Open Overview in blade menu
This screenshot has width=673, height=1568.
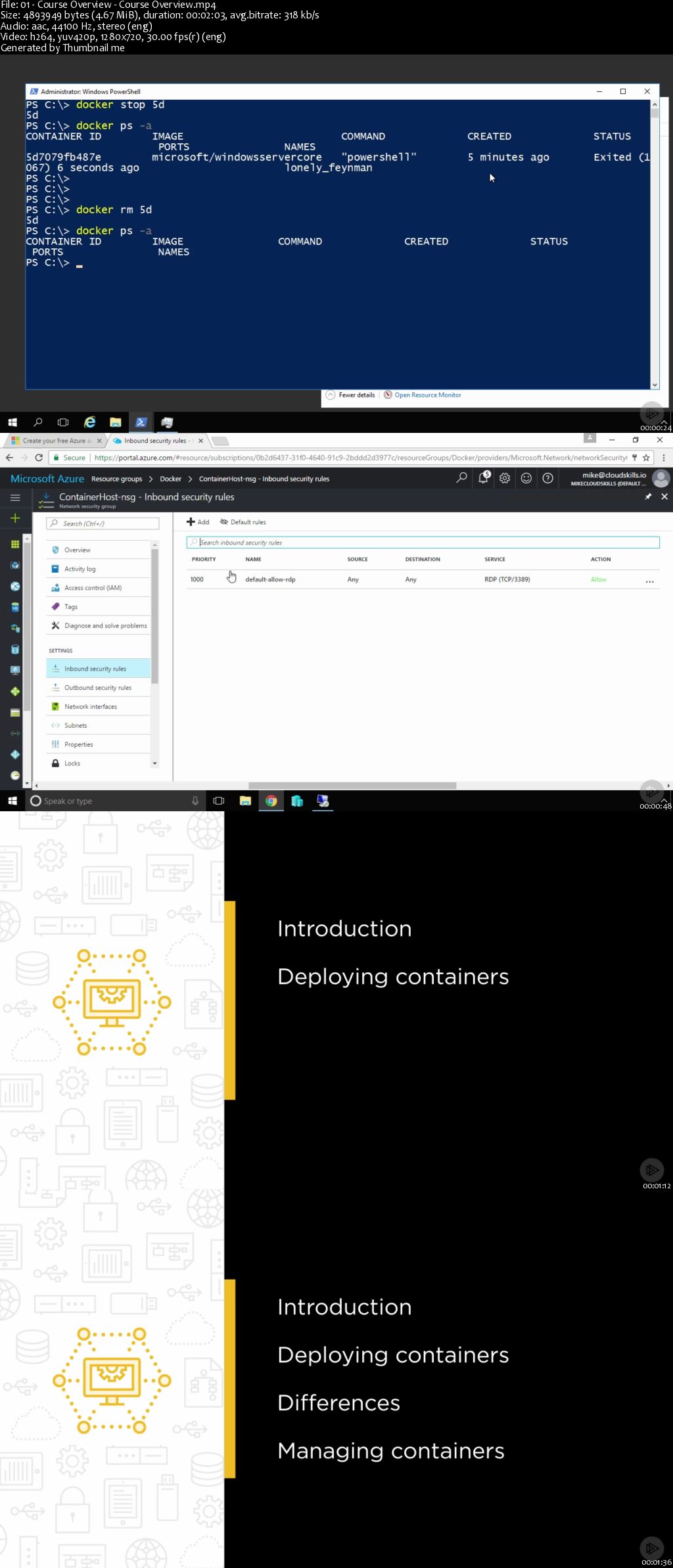coord(99,550)
